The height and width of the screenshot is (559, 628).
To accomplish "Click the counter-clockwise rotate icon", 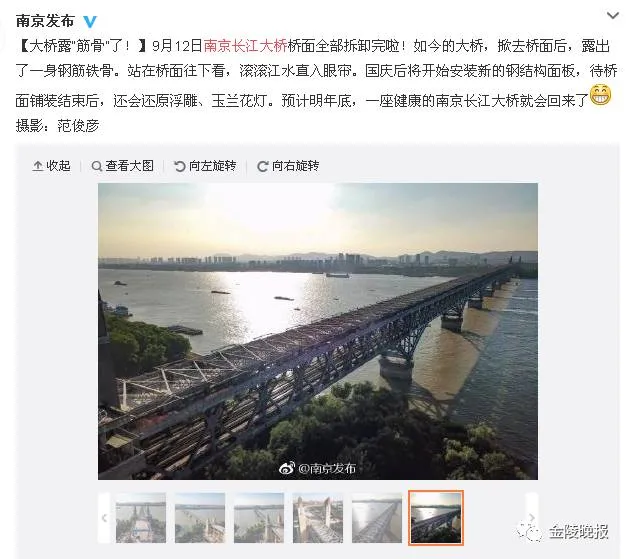I will click(x=180, y=166).
